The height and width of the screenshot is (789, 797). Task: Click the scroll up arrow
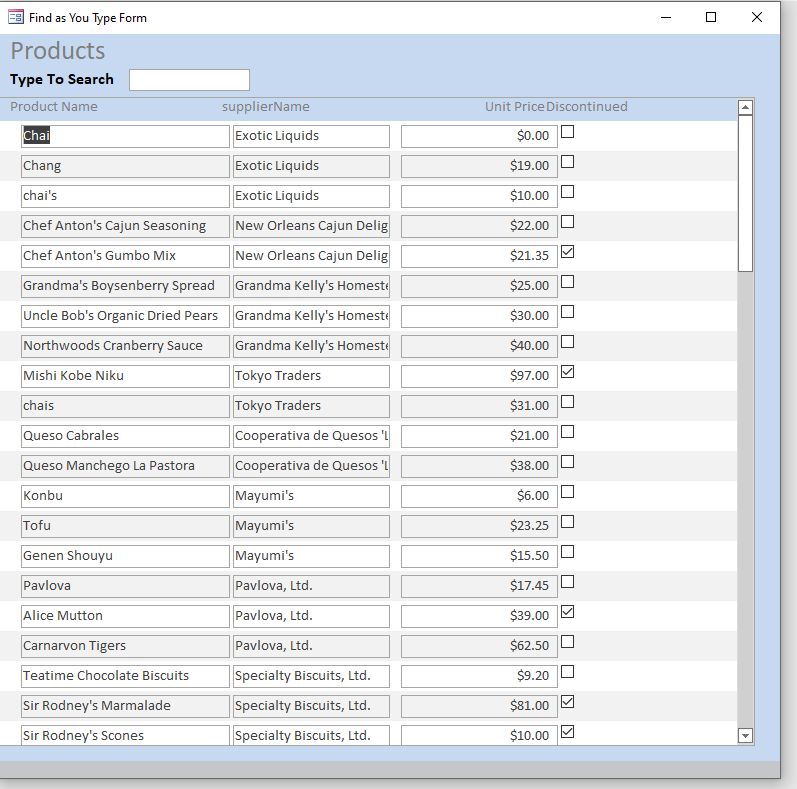[x=745, y=107]
